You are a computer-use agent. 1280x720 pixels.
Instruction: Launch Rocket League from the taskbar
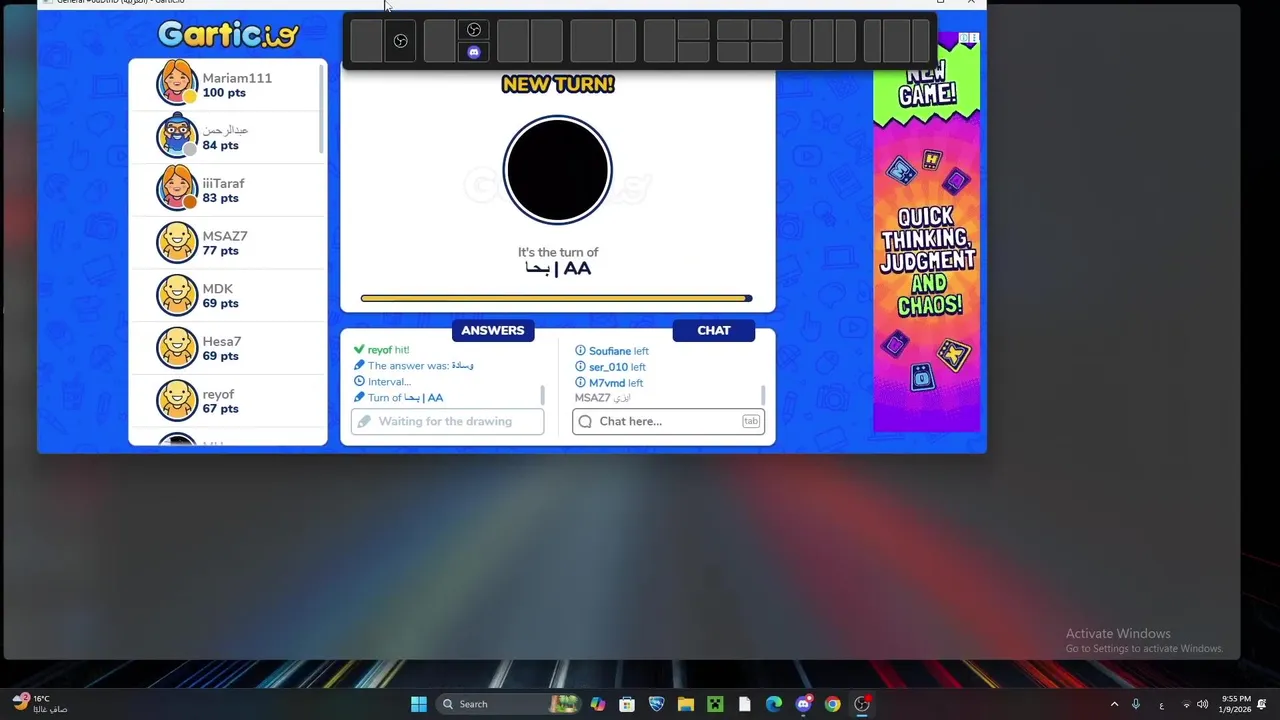point(656,704)
